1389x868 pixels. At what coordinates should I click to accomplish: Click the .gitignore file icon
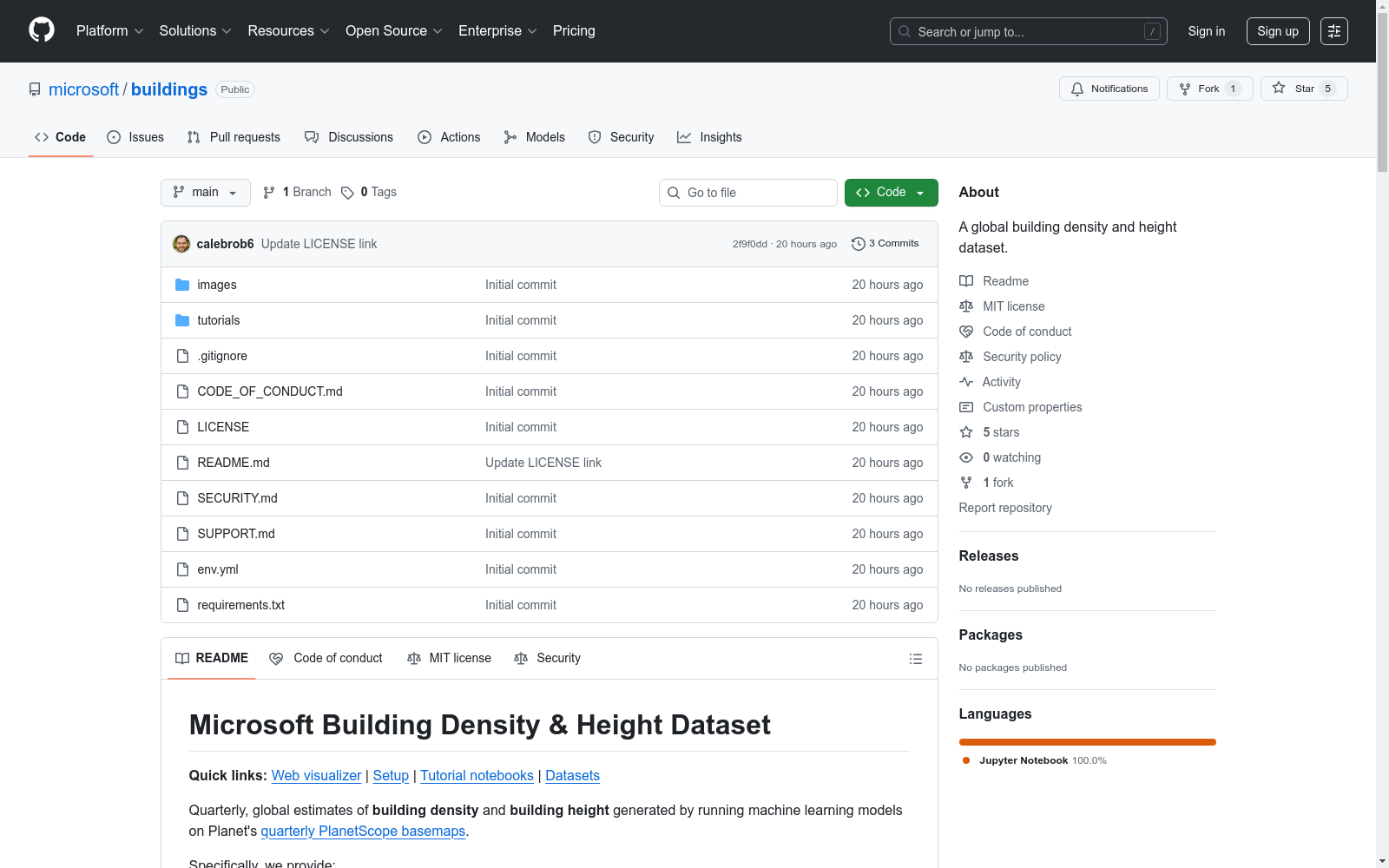[182, 356]
